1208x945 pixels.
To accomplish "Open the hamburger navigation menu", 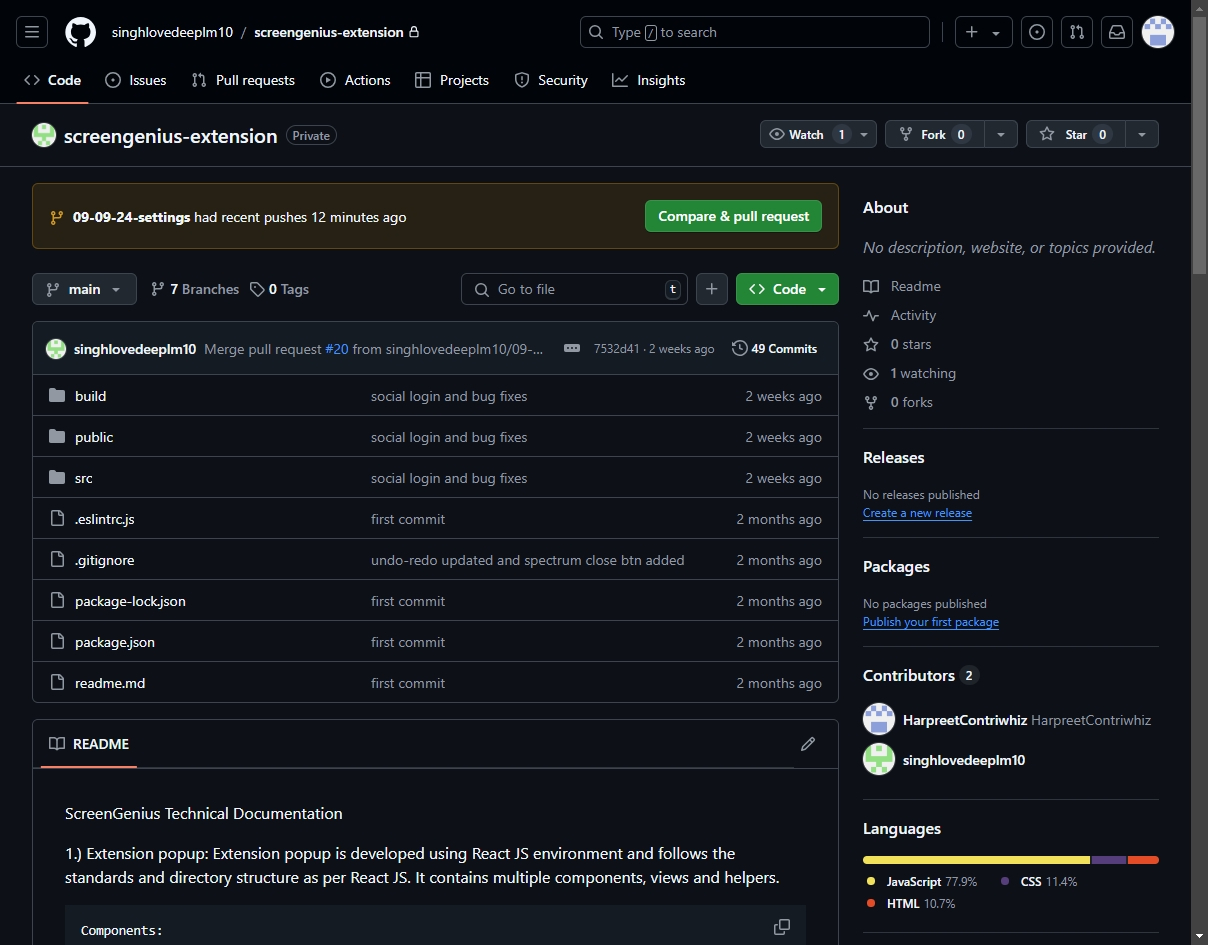I will [x=31, y=32].
